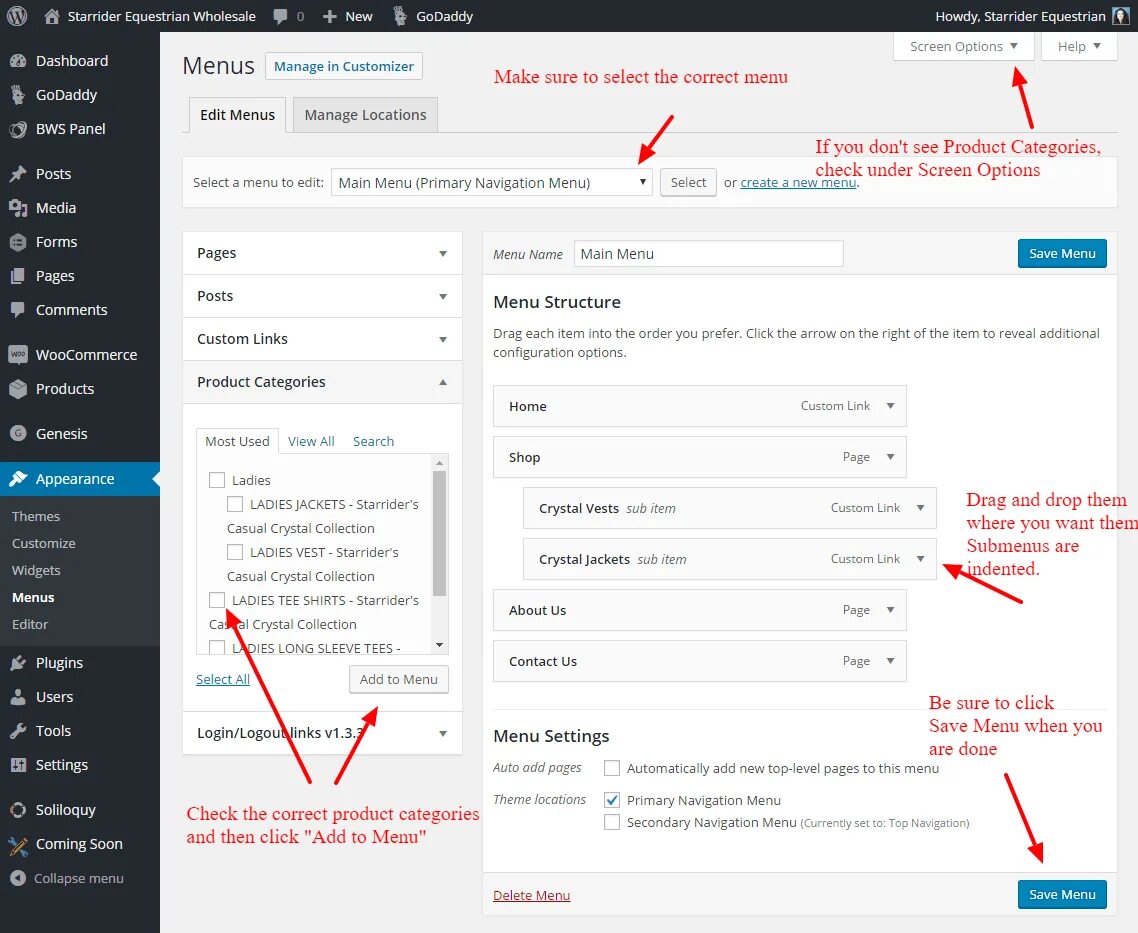
Task: Click the Appearance paintbrush icon
Action: click(x=18, y=479)
